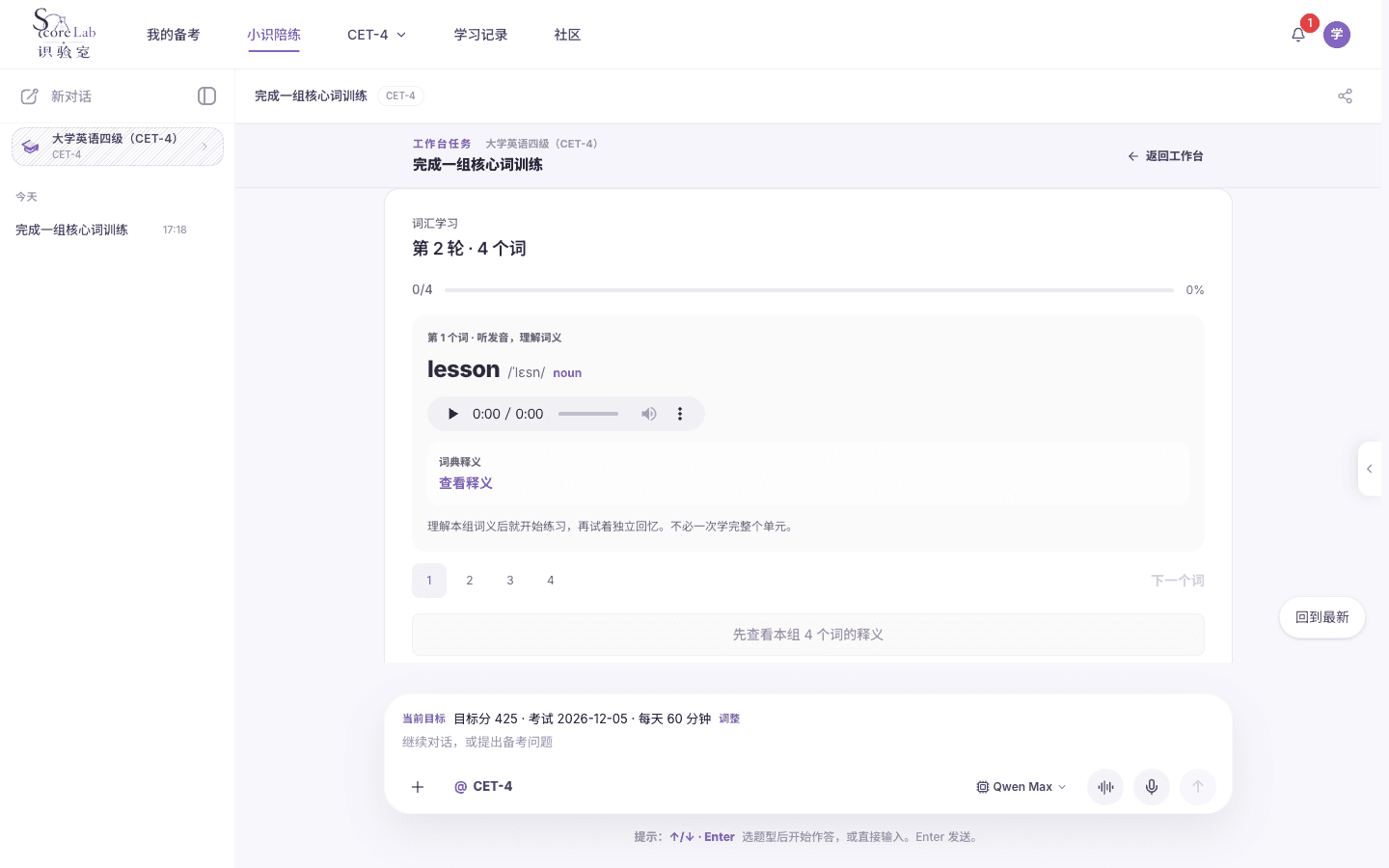Click 查看释义 to reveal definition
This screenshot has height=868, width=1389.
[x=466, y=483]
